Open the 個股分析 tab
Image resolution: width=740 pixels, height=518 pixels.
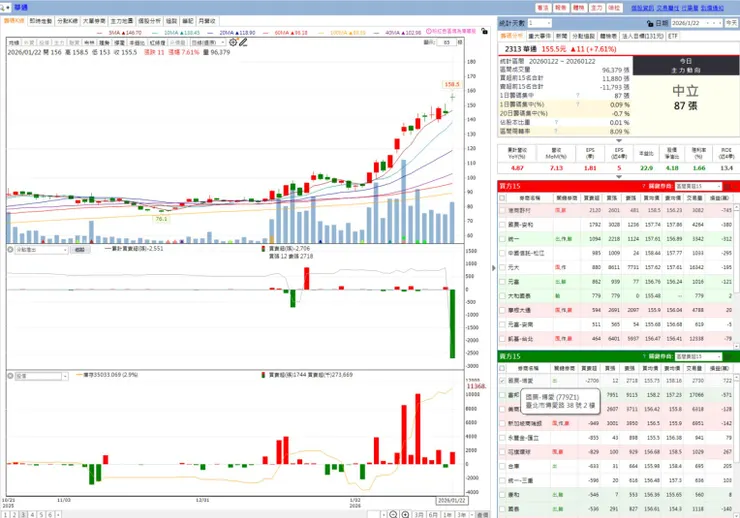pyautogui.click(x=149, y=21)
